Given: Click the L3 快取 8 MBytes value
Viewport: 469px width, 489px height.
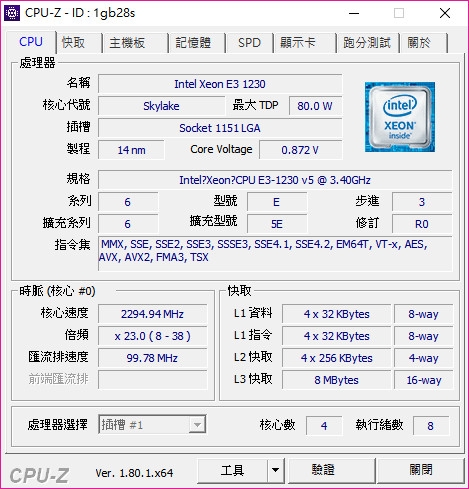Looking at the screenshot, I should coord(336,380).
